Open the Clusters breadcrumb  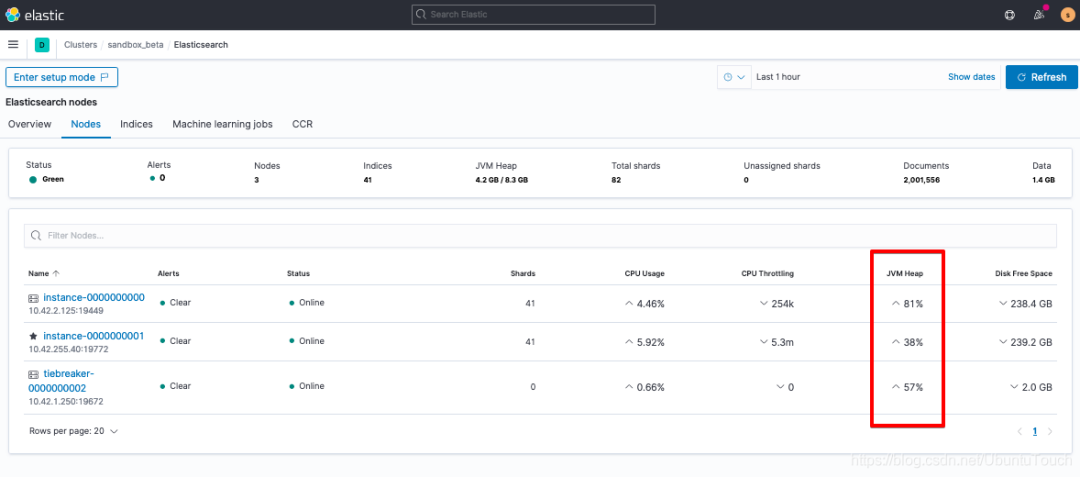pos(81,45)
